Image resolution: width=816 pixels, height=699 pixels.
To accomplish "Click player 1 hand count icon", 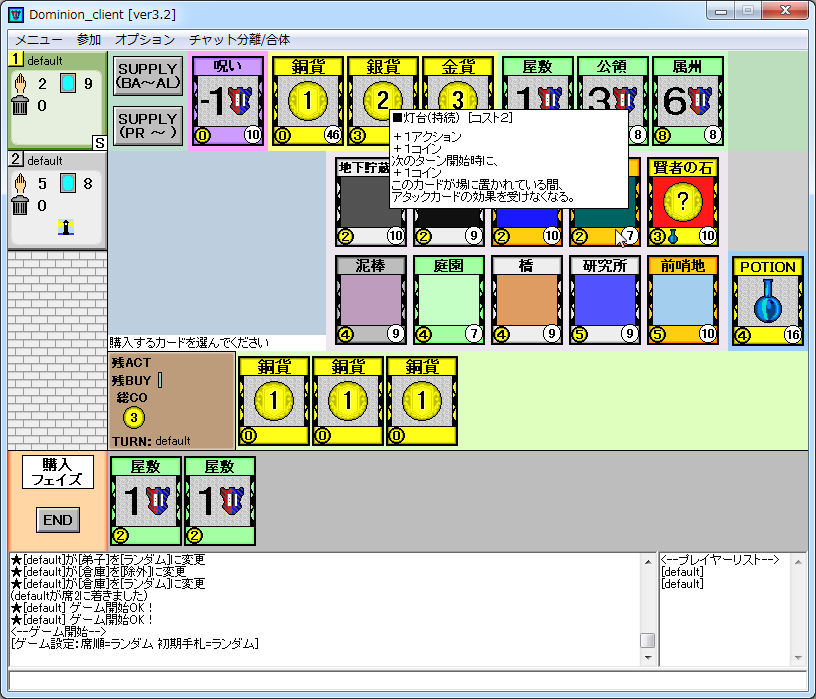I will click(x=20, y=83).
